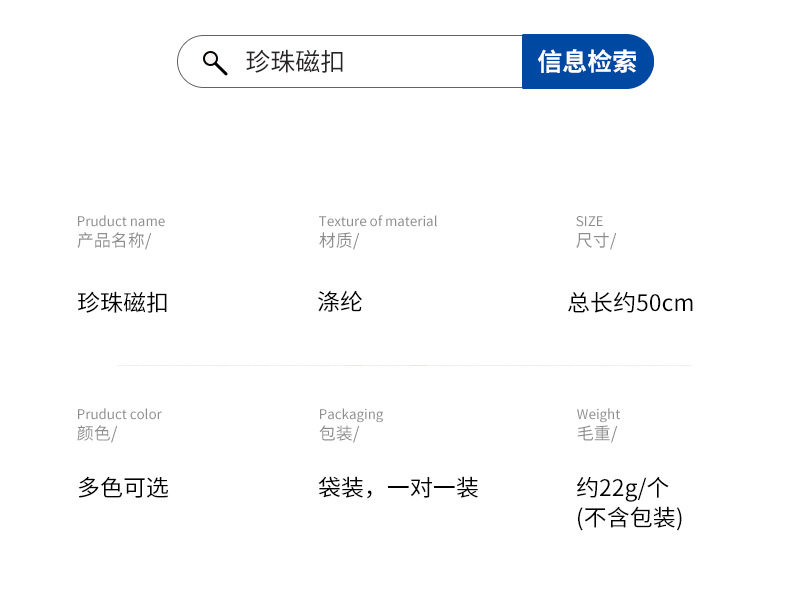The width and height of the screenshot is (790, 597).
Task: Select the '颜色/' label
Action: tap(97, 433)
